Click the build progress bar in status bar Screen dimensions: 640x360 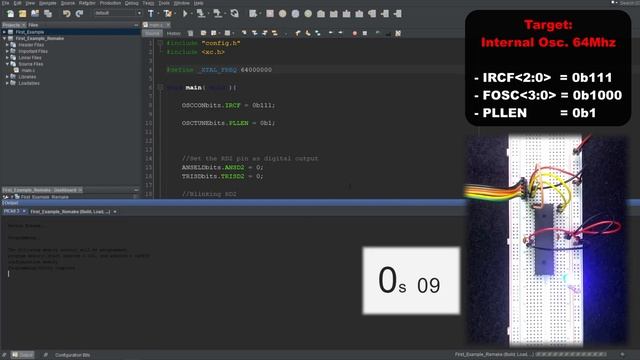tap(571, 354)
